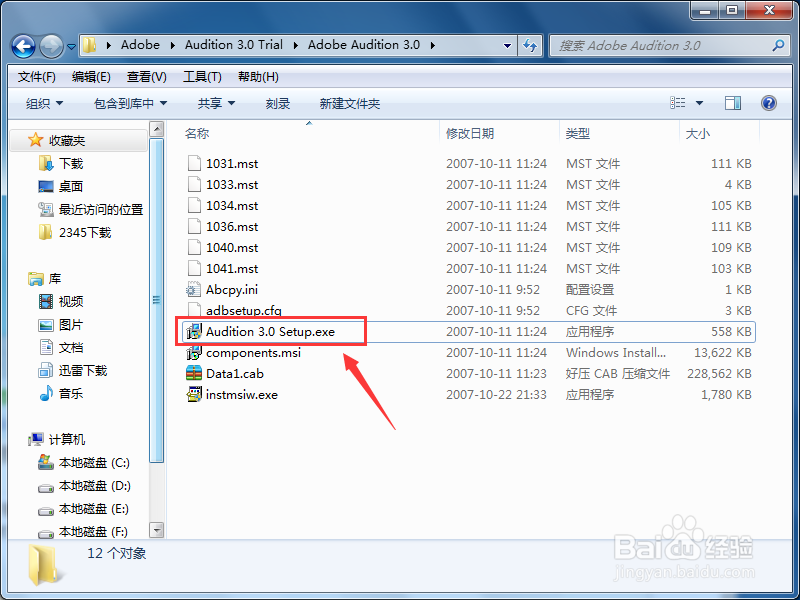The image size is (800, 600).
Task: Click the 刻录 toolbar button
Action: point(278,104)
